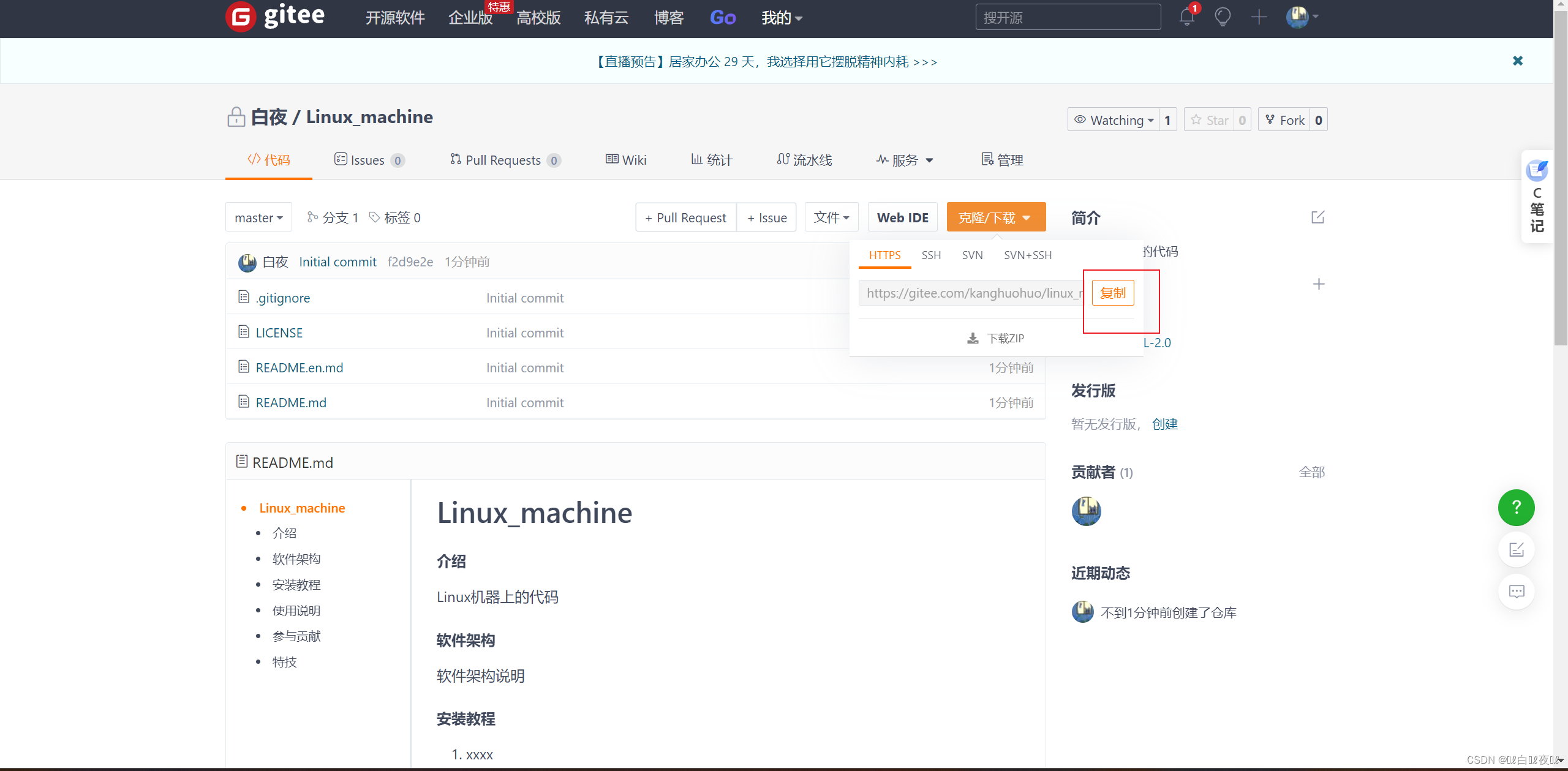The image size is (1568, 771).
Task: Open the README.md file in list
Action: click(x=291, y=402)
